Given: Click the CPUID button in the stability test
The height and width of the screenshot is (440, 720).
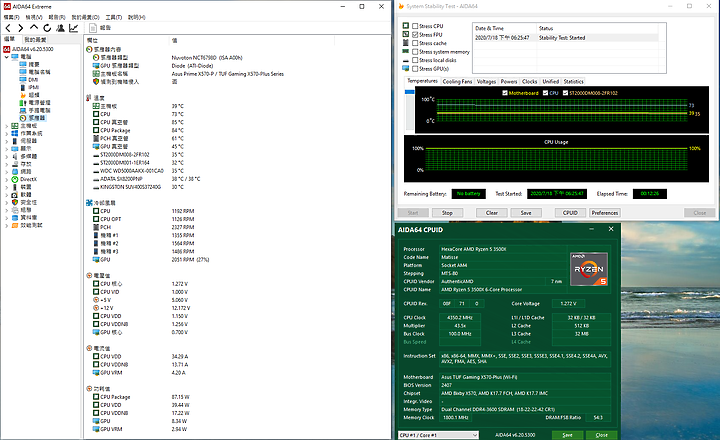Looking at the screenshot, I should click(x=570, y=213).
